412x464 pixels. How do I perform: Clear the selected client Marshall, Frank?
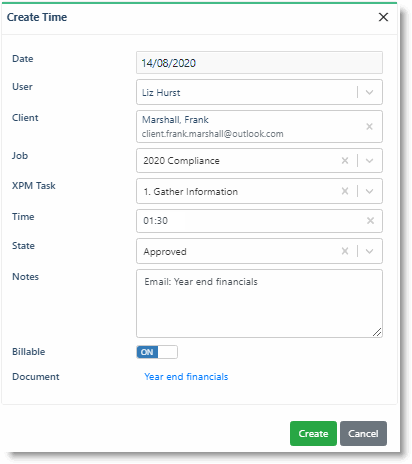click(369, 127)
